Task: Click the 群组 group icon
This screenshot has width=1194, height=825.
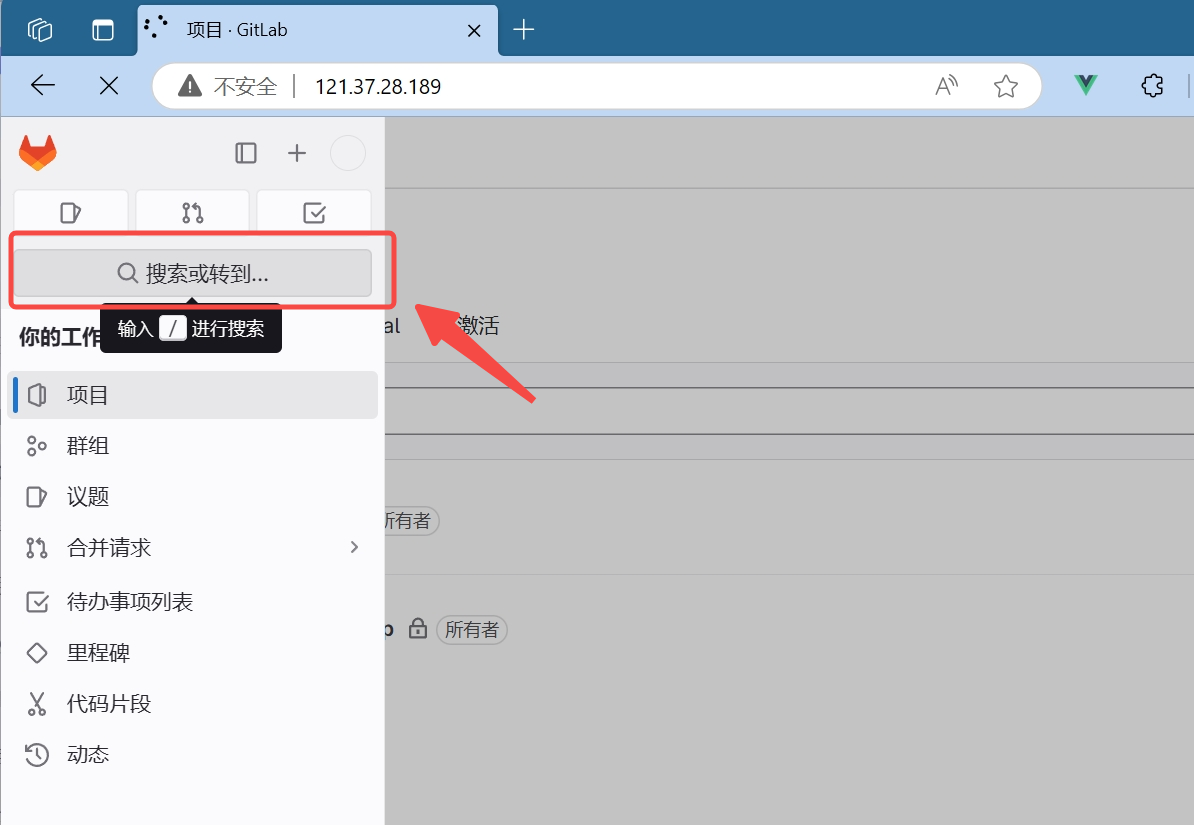Action: click(x=37, y=446)
